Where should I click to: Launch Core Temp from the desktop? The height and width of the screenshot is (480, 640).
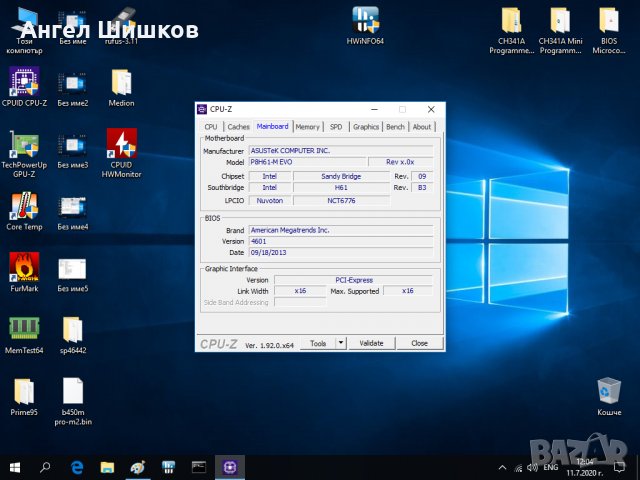23,207
